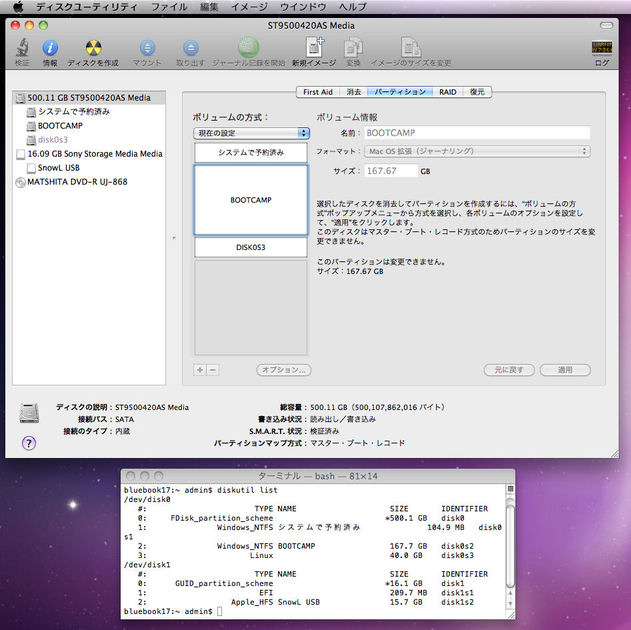Open the ディスクユーティリティ application menu
The width and height of the screenshot is (631, 630).
click(87, 6)
